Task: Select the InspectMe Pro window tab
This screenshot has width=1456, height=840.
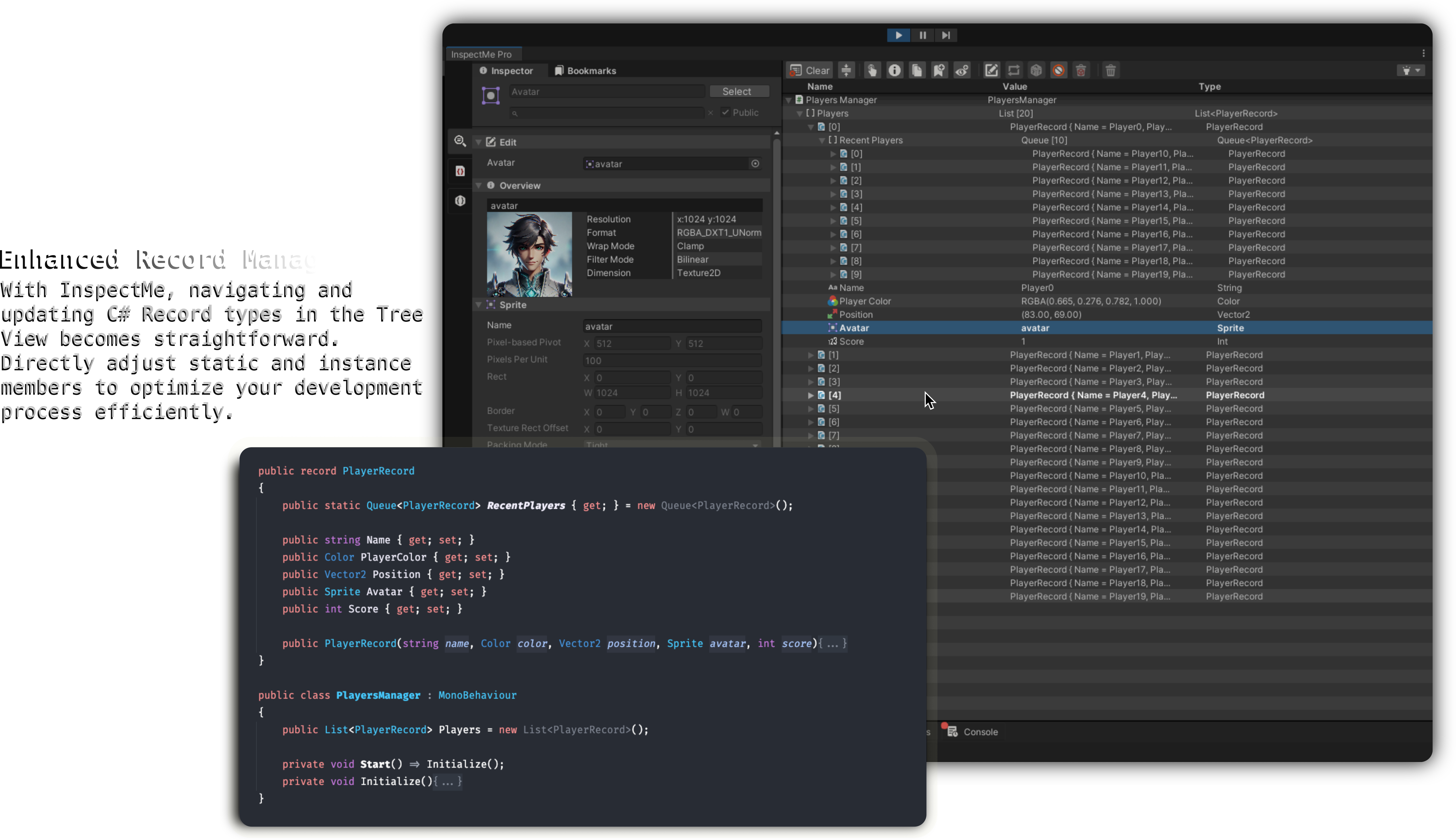Action: [x=483, y=54]
